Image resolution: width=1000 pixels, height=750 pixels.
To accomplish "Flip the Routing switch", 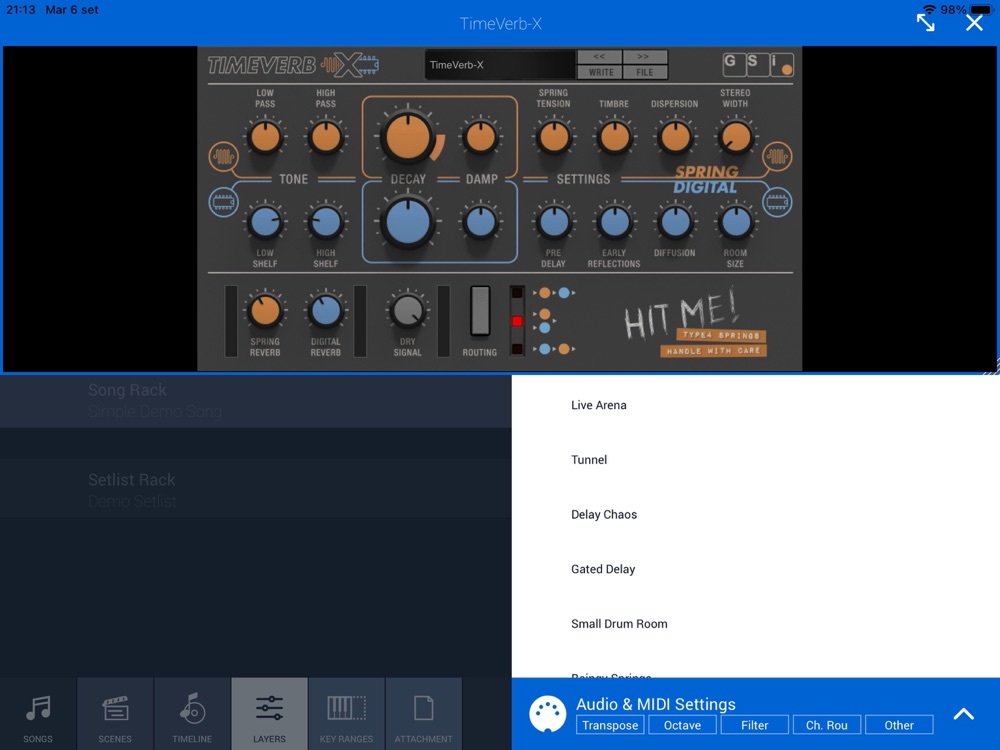I will [480, 311].
